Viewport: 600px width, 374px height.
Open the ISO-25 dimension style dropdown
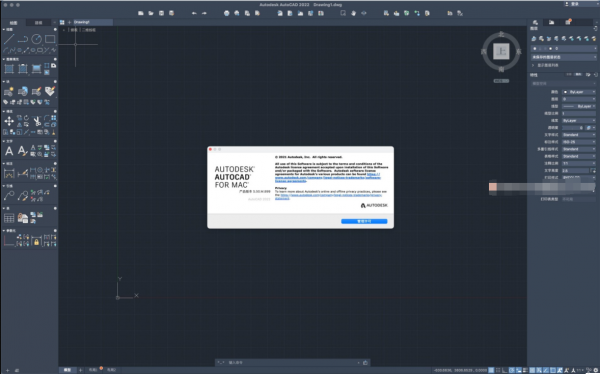click(579, 142)
